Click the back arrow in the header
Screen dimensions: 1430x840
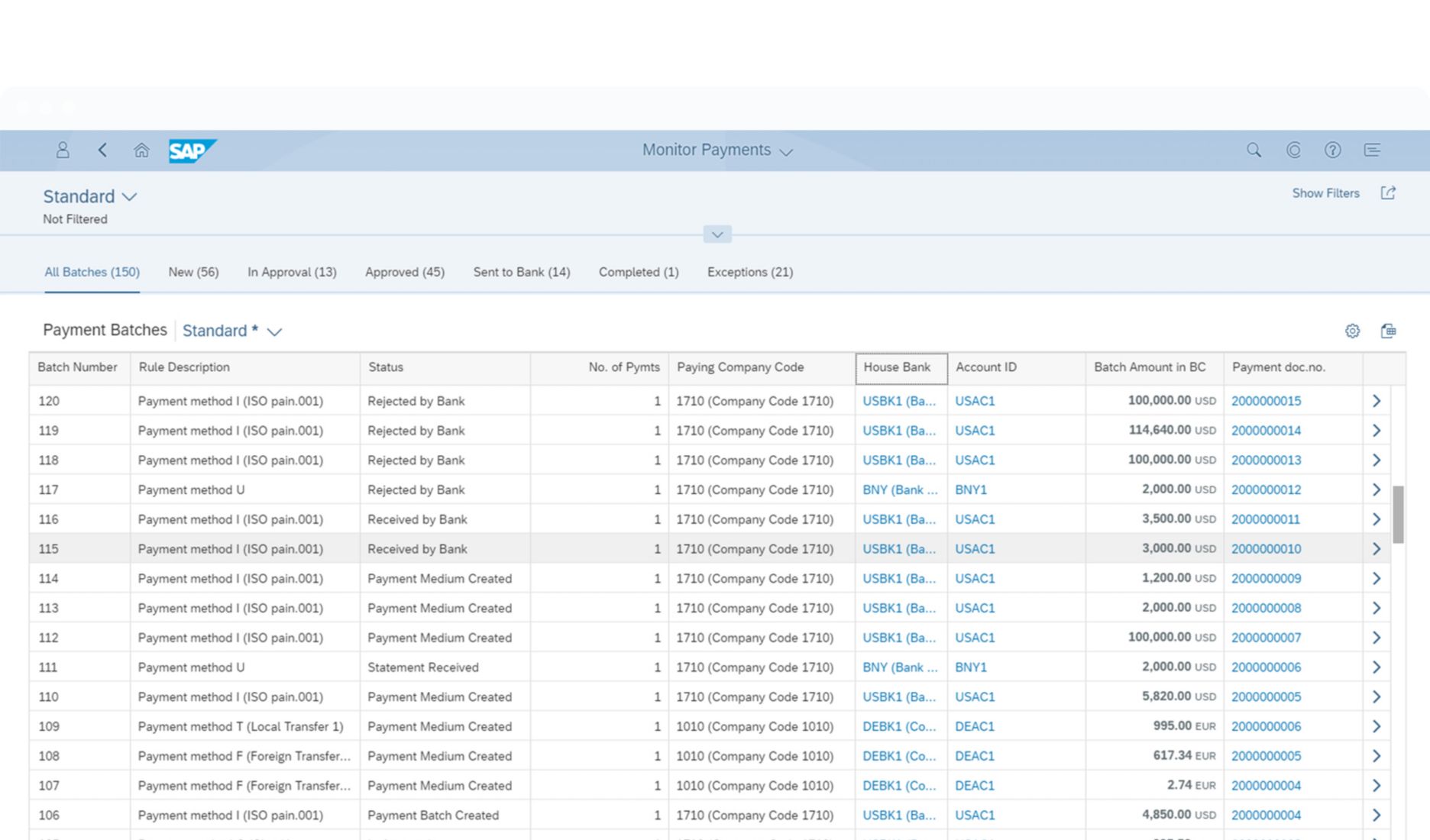[x=102, y=150]
